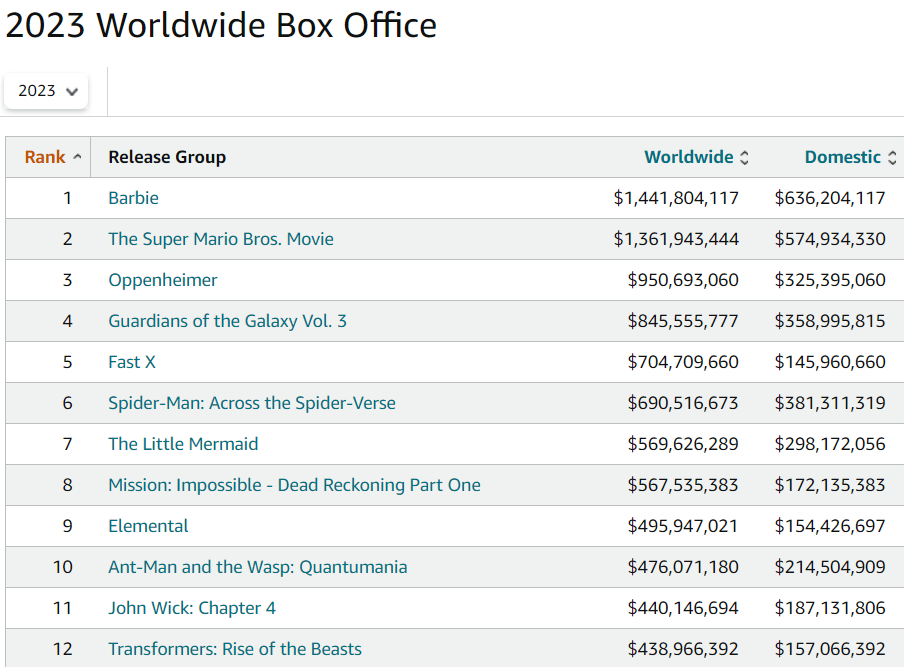Sort table by Rank column header
This screenshot has width=904, height=667.
coord(45,157)
